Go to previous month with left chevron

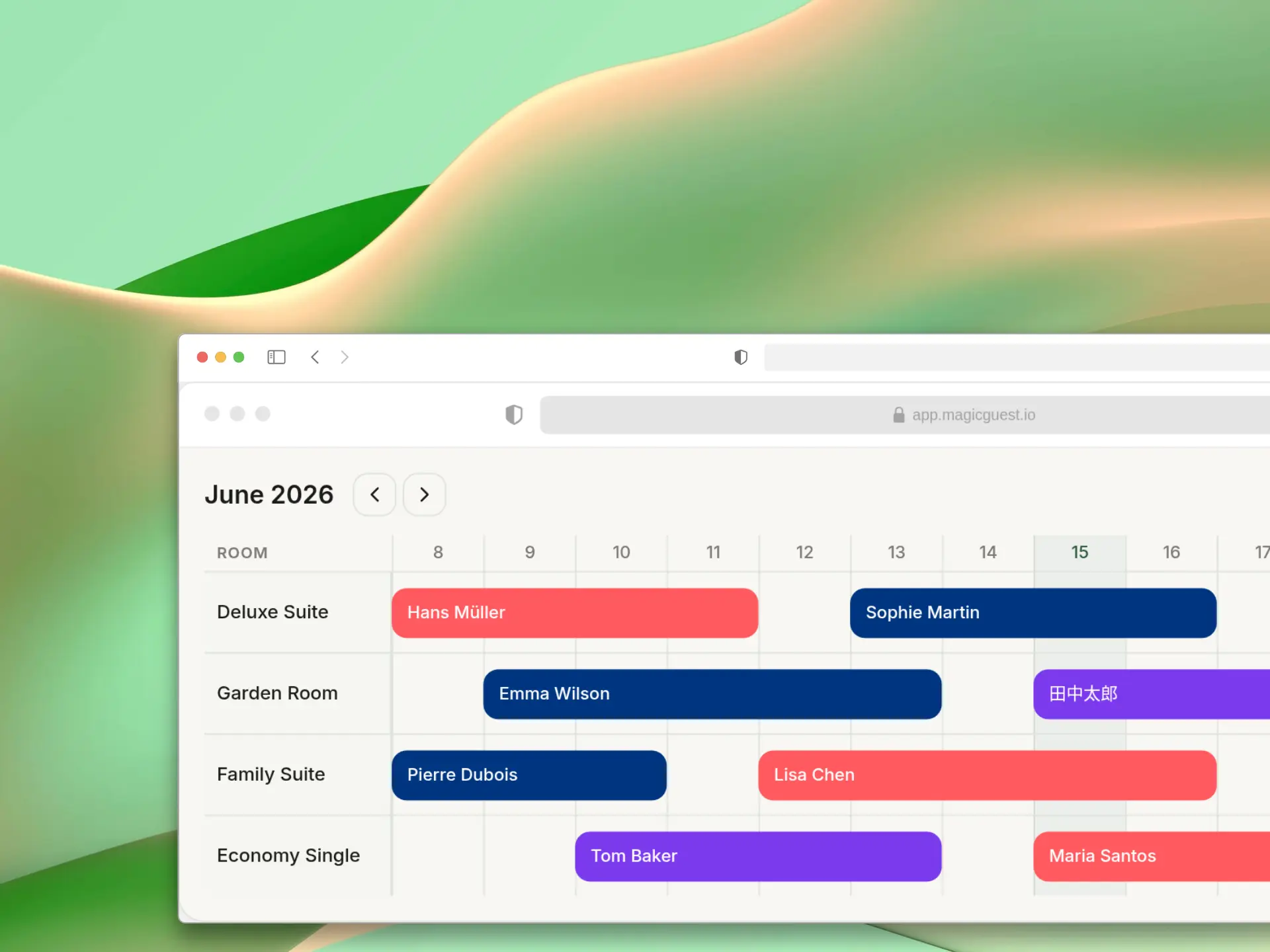tap(374, 495)
